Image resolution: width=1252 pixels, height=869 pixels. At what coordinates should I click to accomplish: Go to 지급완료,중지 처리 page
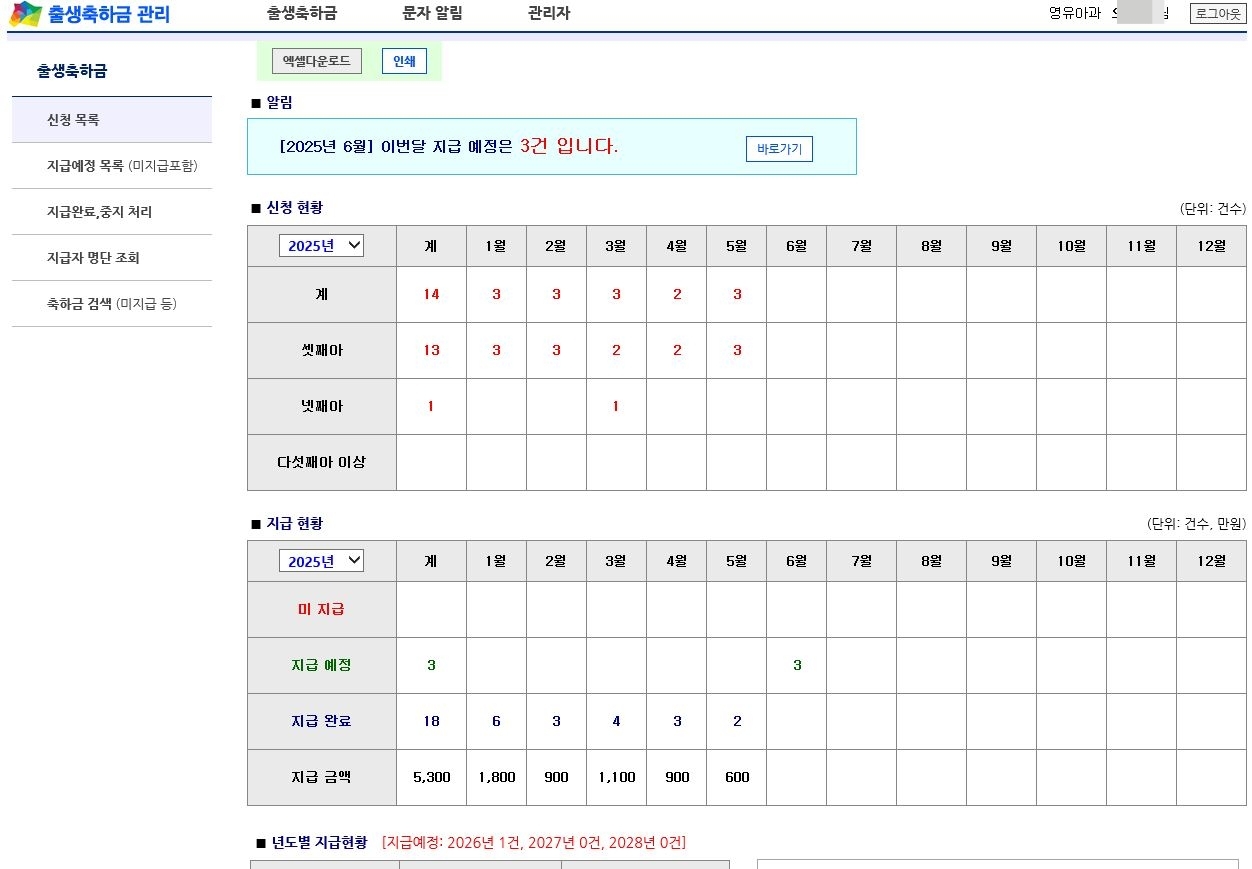(x=99, y=212)
